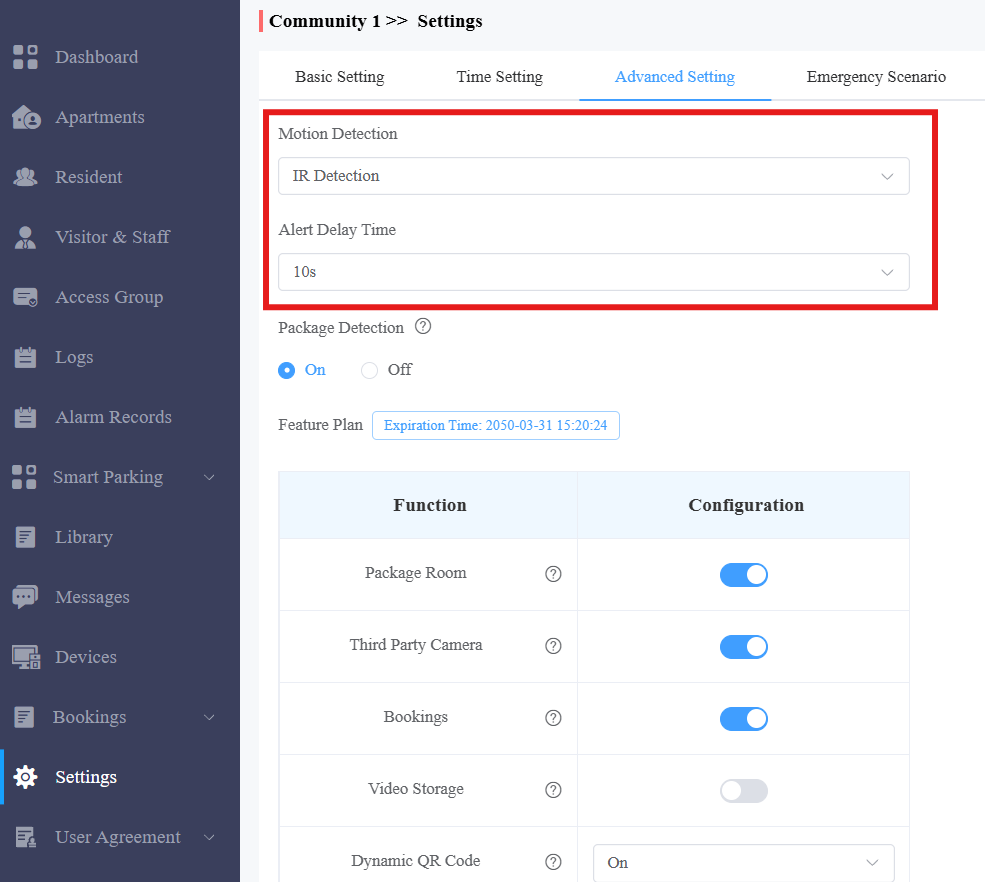Expand User Agreement submenu chevron

click(209, 837)
